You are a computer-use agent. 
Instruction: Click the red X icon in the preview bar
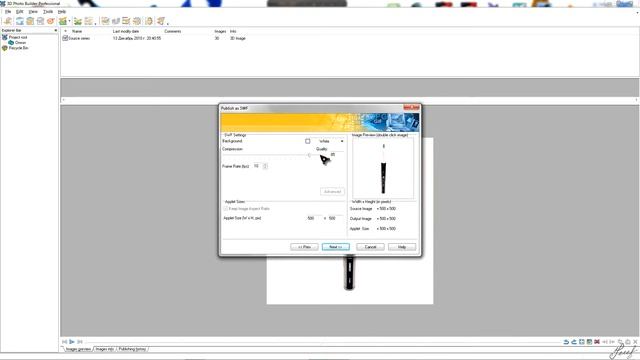(x=597, y=342)
